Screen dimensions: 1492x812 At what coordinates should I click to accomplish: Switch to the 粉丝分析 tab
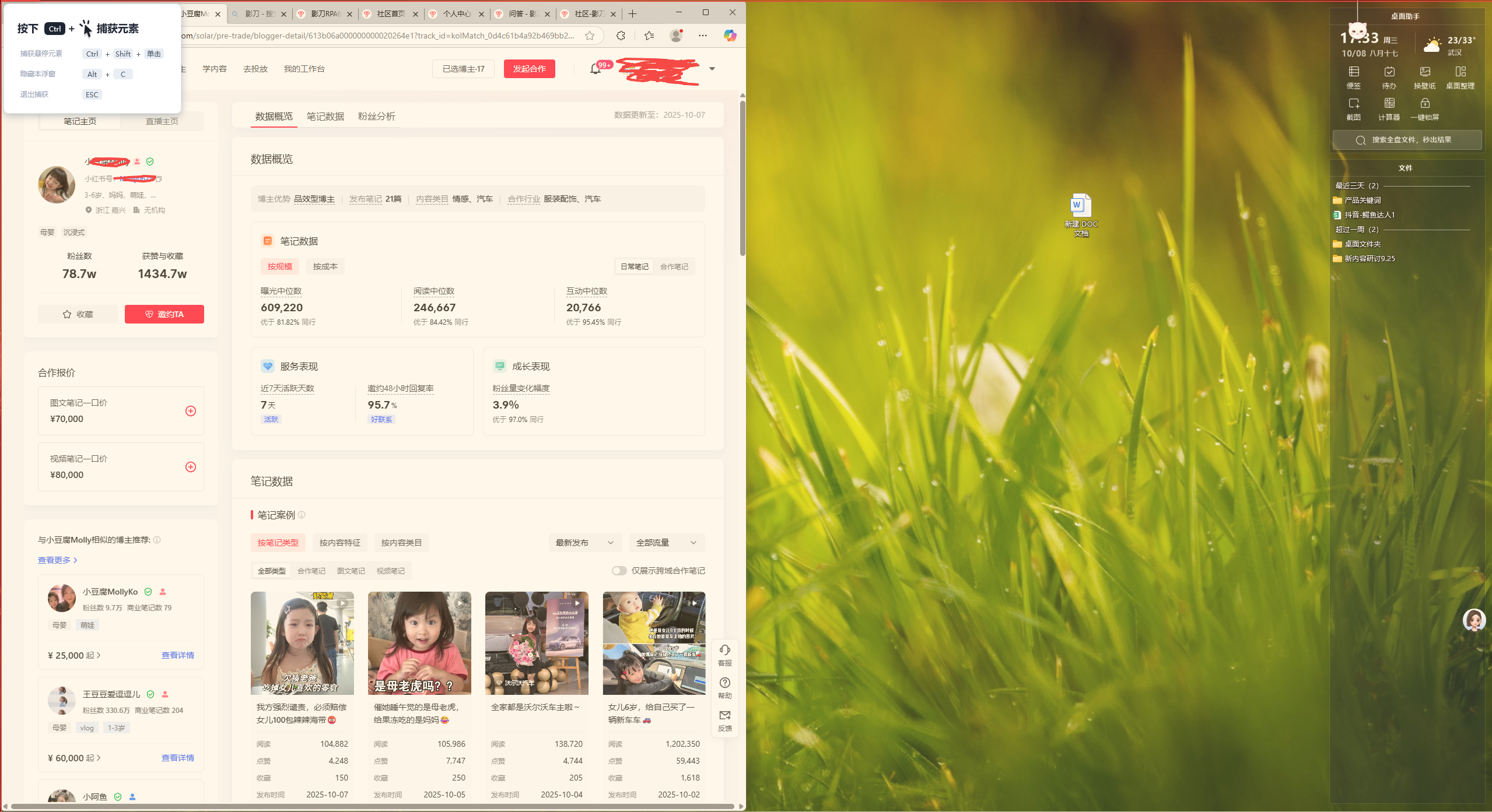tap(377, 117)
